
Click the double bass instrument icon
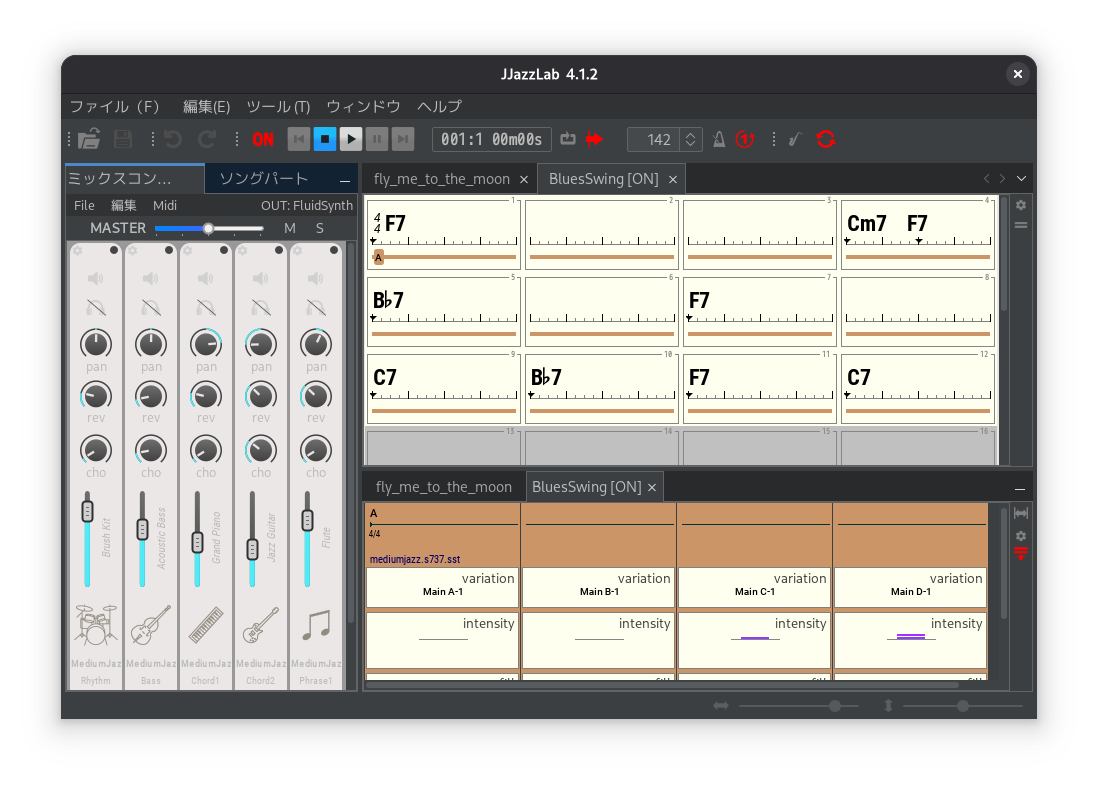[151, 625]
